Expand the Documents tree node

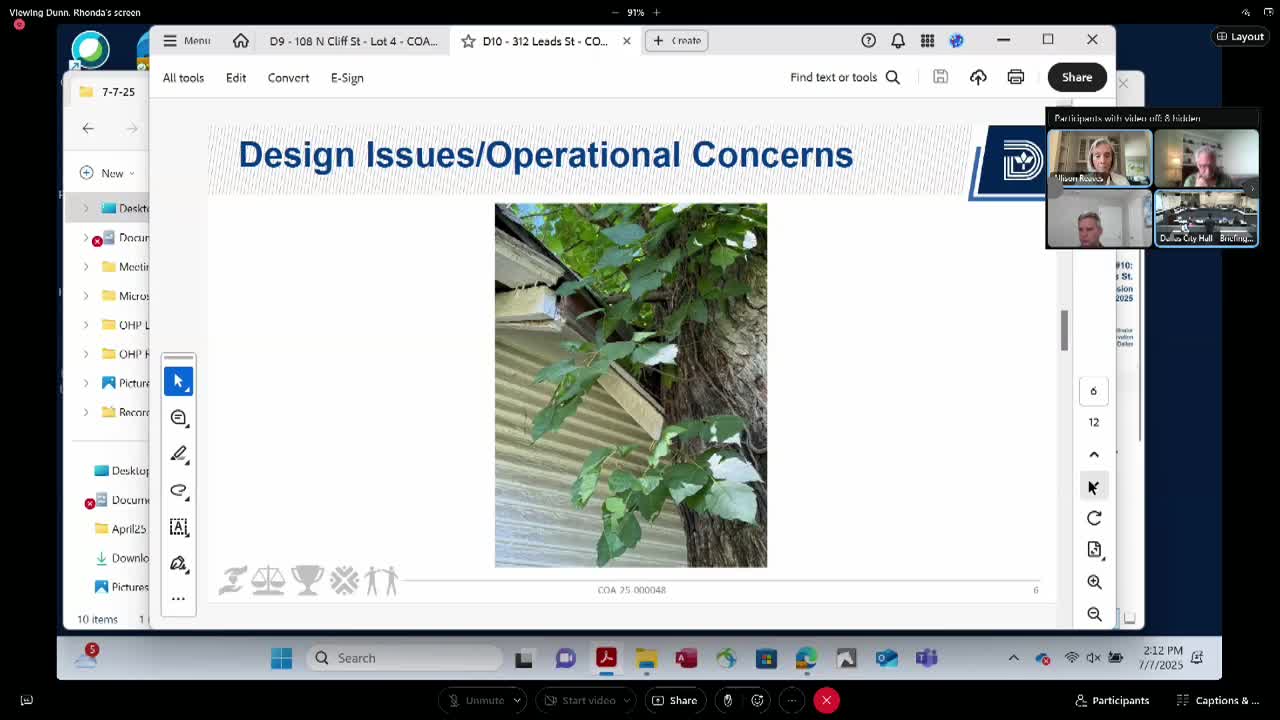point(85,238)
